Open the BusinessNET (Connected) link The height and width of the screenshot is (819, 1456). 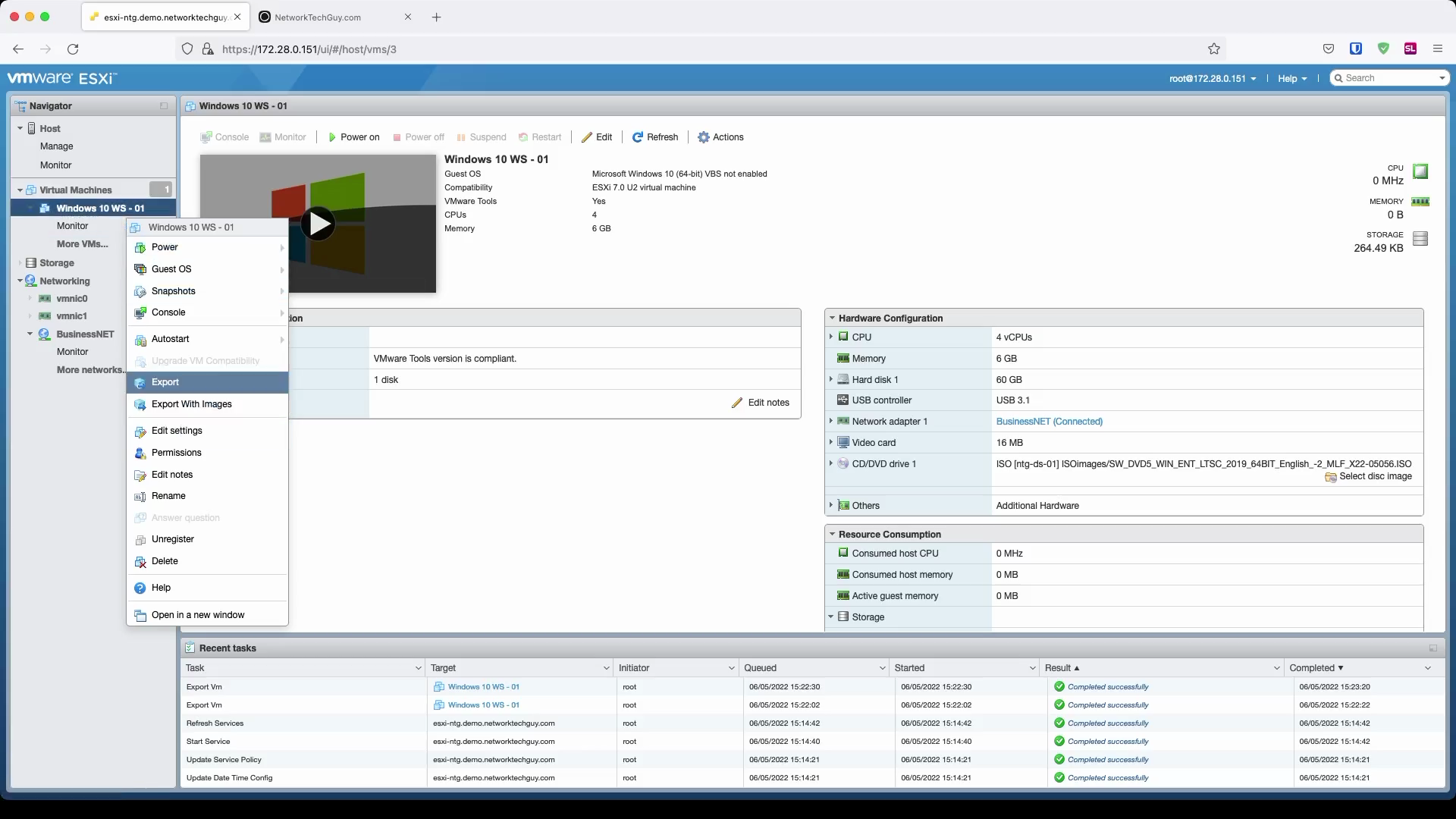[x=1049, y=422]
